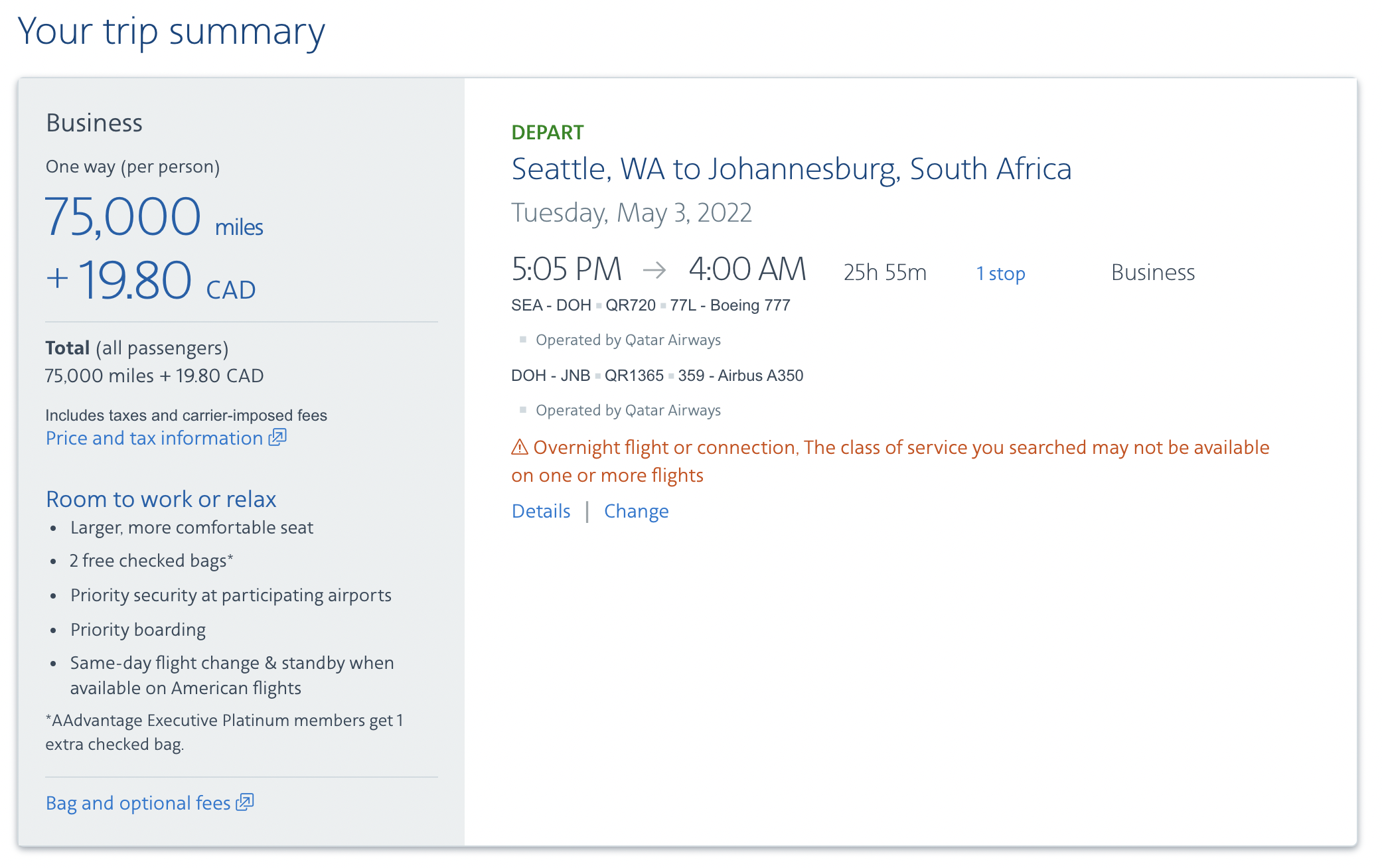Open the flight Details link
The height and width of the screenshot is (868, 1382).
[x=541, y=511]
